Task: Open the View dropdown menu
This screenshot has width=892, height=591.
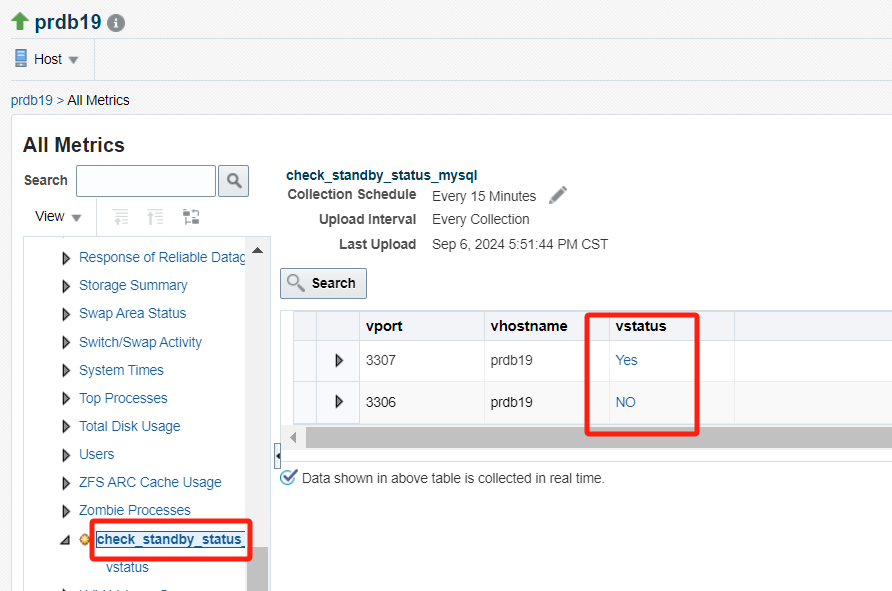Action: coord(58,217)
